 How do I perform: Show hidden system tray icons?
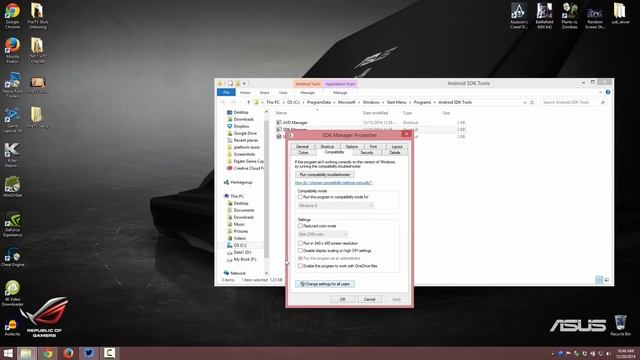552,354
